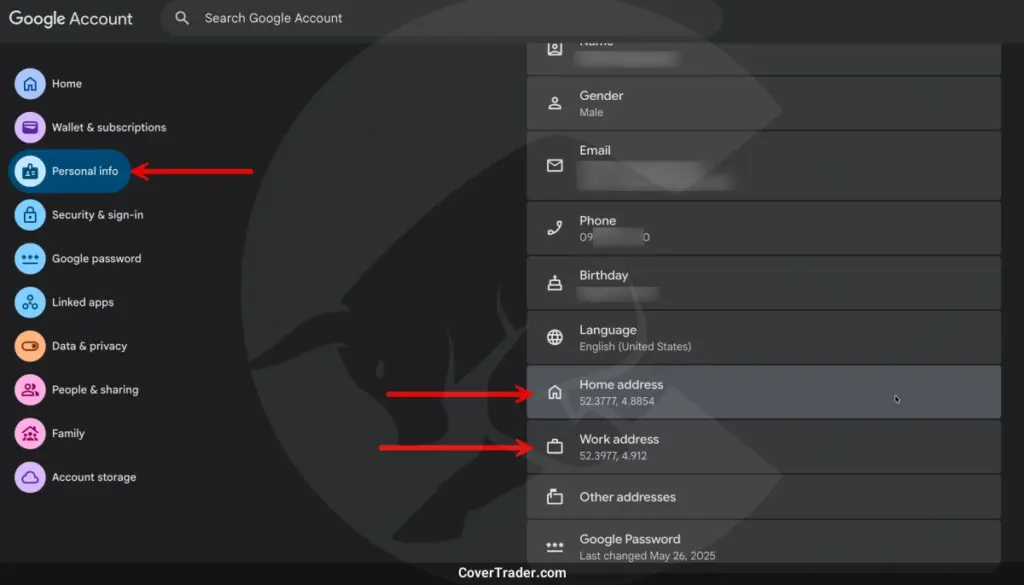Image resolution: width=1024 pixels, height=585 pixels.
Task: Open the Home address row
Action: pyautogui.click(x=763, y=392)
